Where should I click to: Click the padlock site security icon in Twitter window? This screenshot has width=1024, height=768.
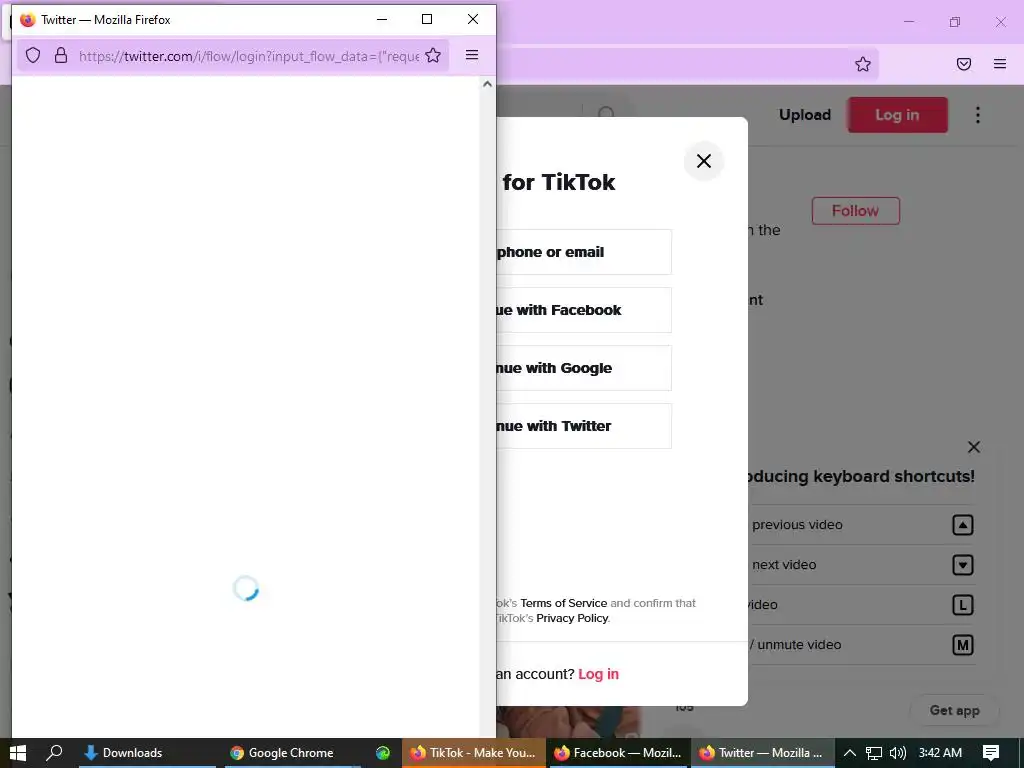pos(61,56)
